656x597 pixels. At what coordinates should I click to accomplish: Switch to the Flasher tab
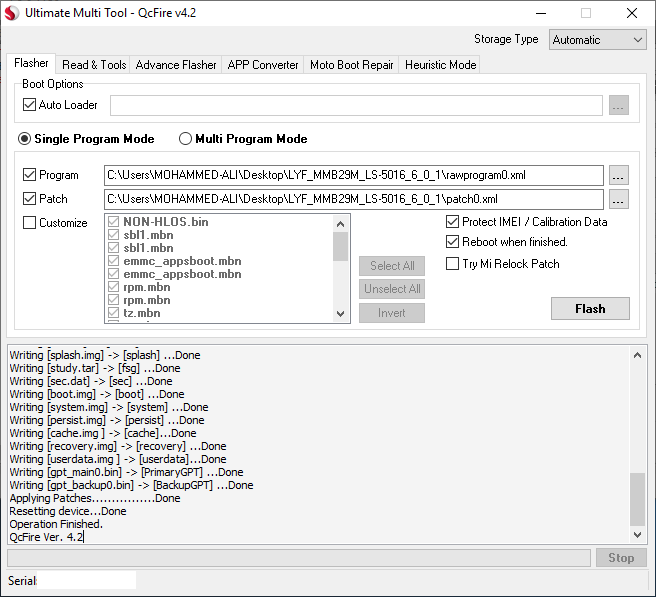[31, 63]
